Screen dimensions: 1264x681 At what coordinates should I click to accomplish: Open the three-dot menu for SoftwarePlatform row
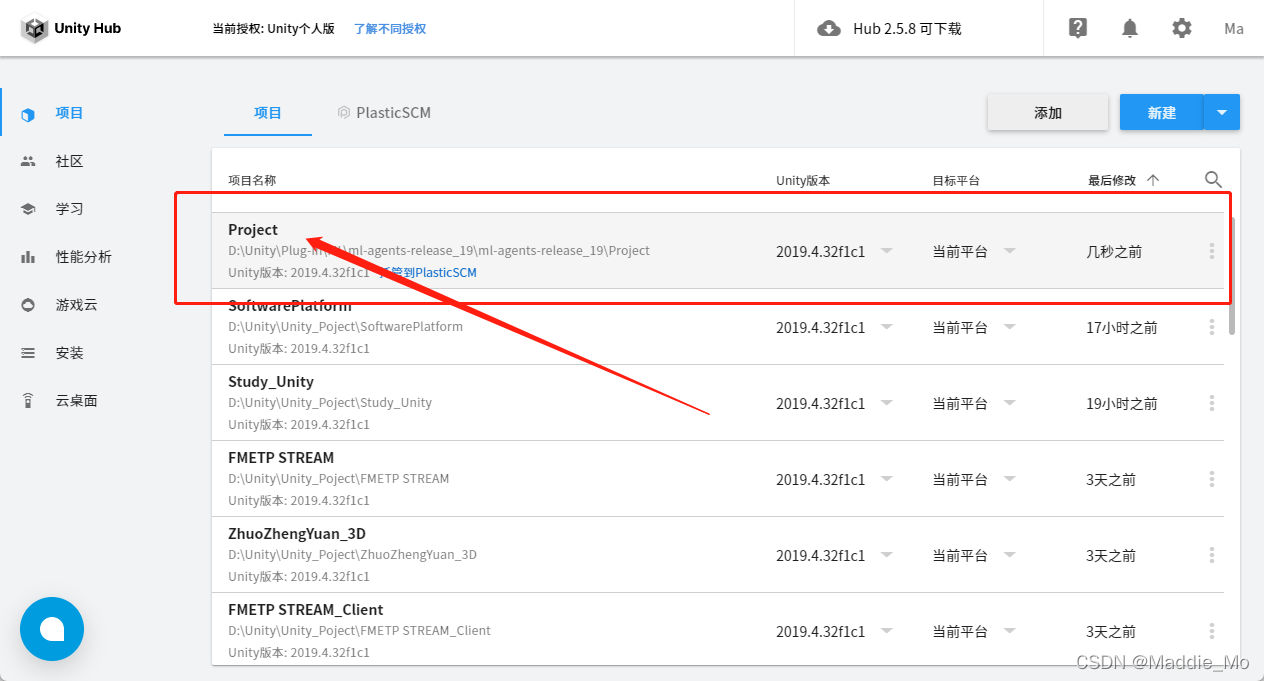click(x=1212, y=327)
